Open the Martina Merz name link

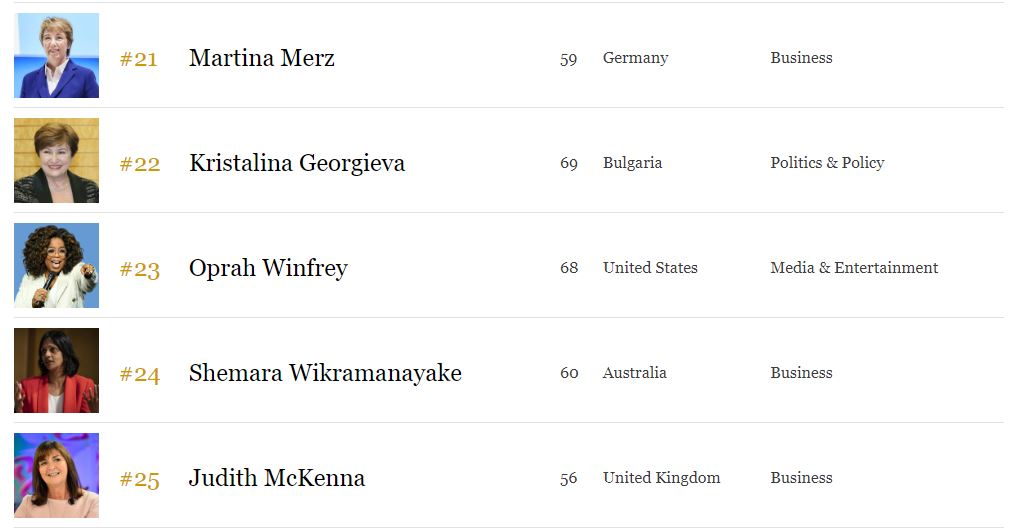pos(262,58)
